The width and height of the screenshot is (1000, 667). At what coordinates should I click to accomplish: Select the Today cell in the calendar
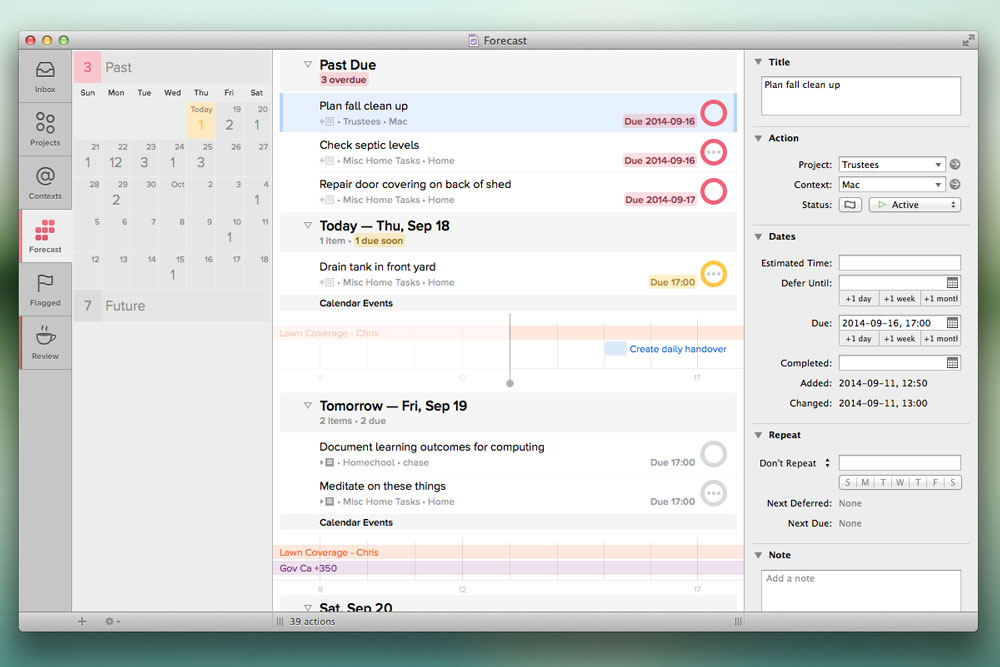click(201, 120)
